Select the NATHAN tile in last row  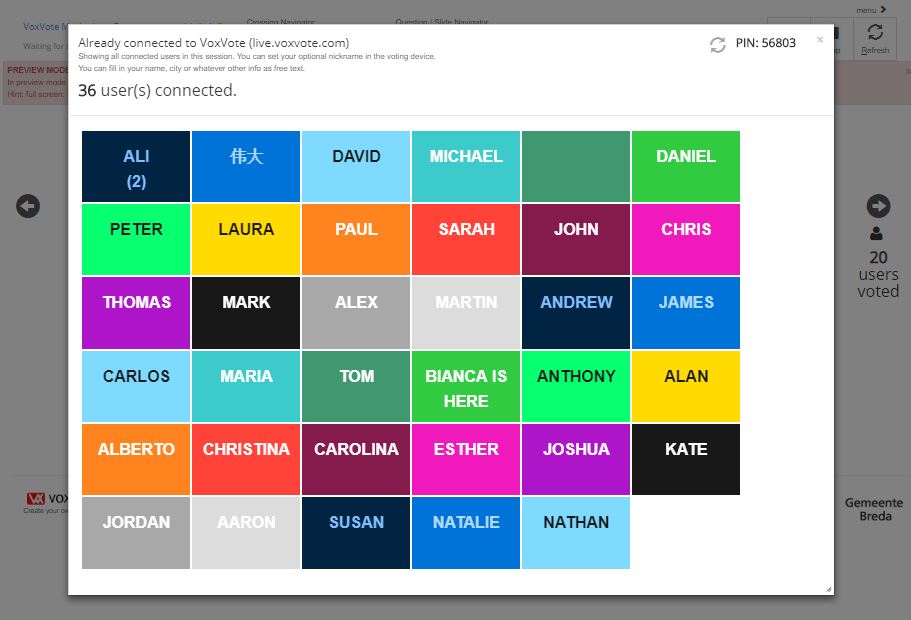pos(576,532)
